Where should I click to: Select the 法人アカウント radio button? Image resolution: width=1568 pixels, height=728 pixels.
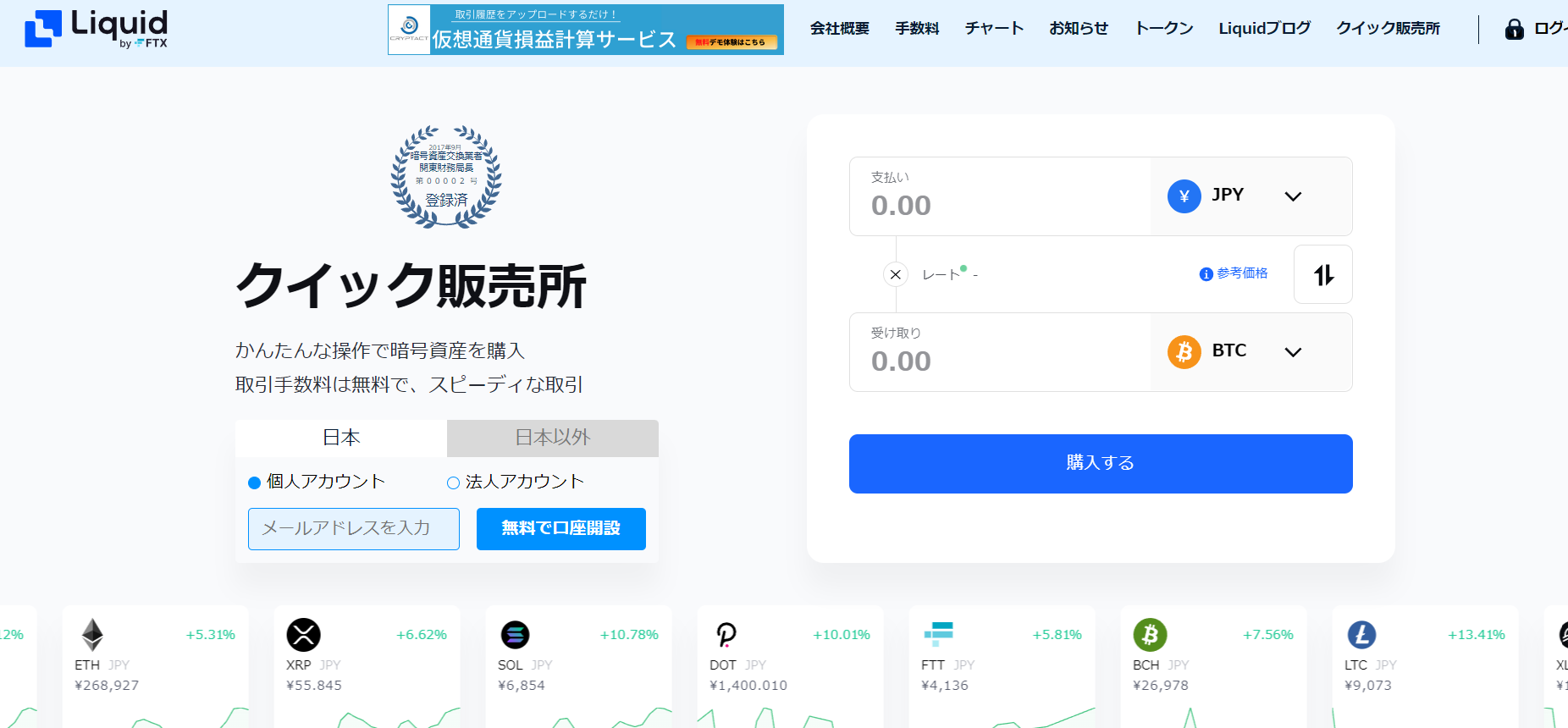[x=453, y=483]
